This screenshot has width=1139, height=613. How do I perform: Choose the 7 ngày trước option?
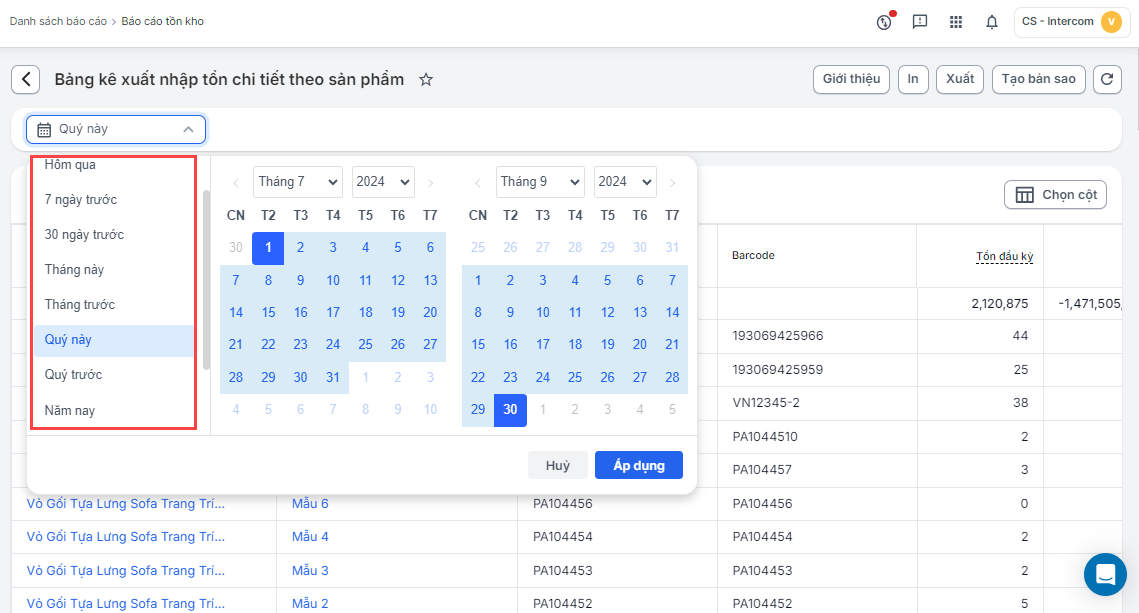click(81, 200)
